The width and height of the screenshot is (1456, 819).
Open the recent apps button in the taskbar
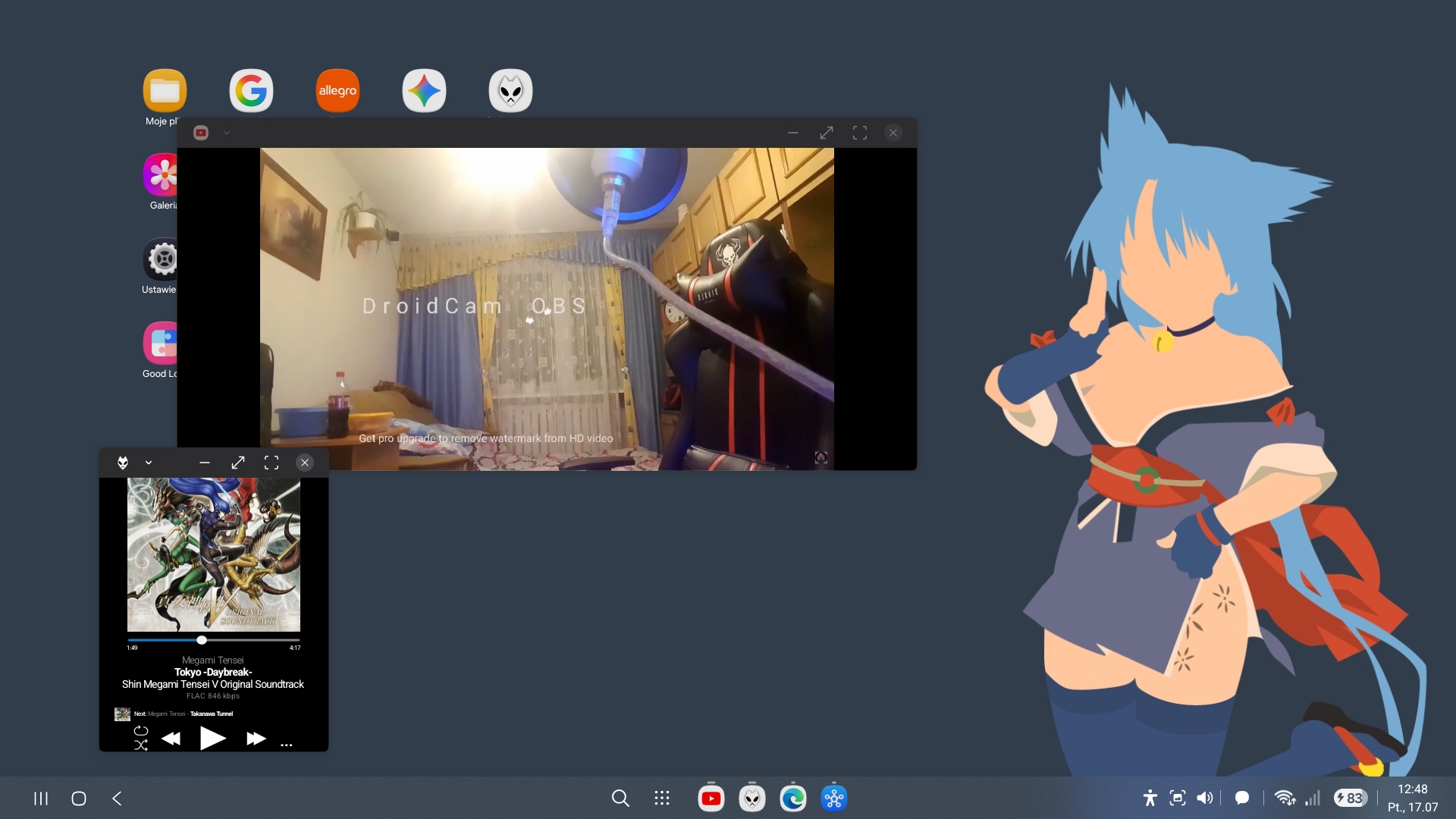click(41, 798)
